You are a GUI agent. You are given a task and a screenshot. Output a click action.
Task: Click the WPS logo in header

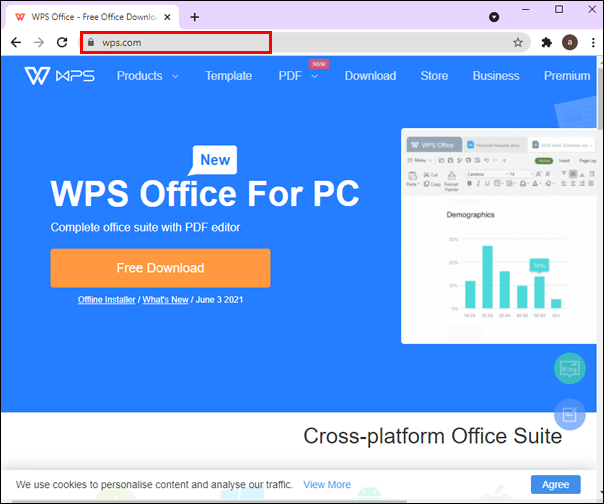pyautogui.click(x=60, y=76)
